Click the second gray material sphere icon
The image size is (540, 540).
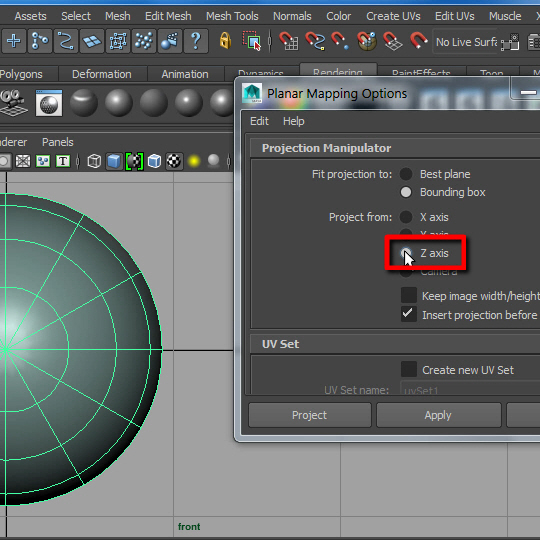coord(119,103)
